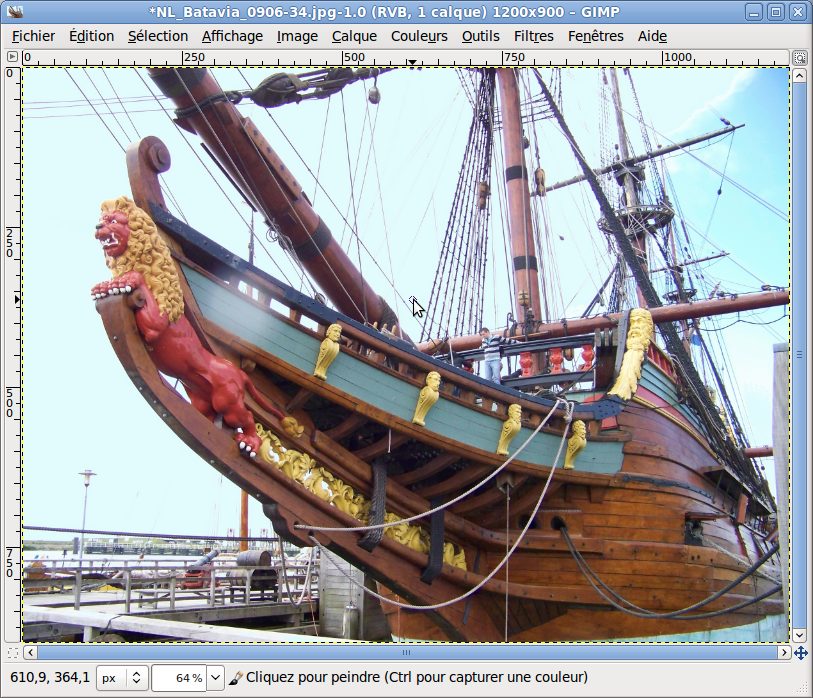The height and width of the screenshot is (698, 813).
Task: Open the Couleurs menu
Action: [419, 36]
